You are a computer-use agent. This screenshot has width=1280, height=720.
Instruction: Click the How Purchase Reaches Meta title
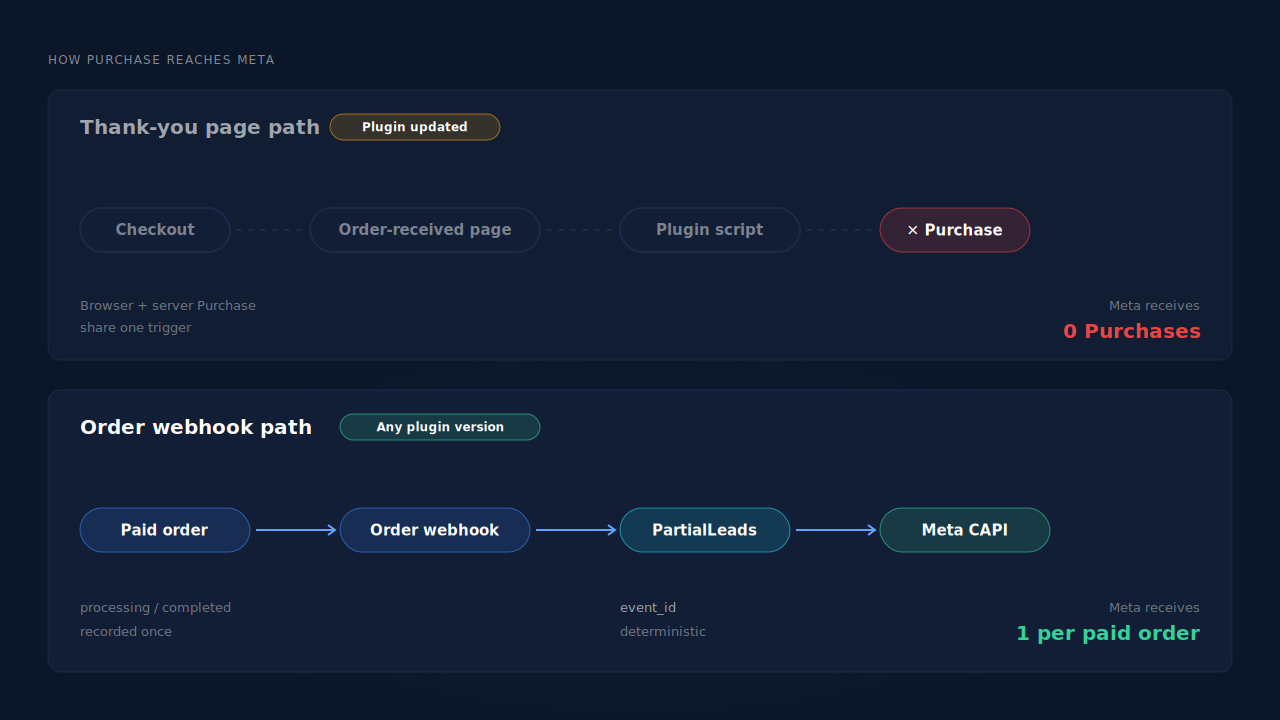pyautogui.click(x=161, y=60)
